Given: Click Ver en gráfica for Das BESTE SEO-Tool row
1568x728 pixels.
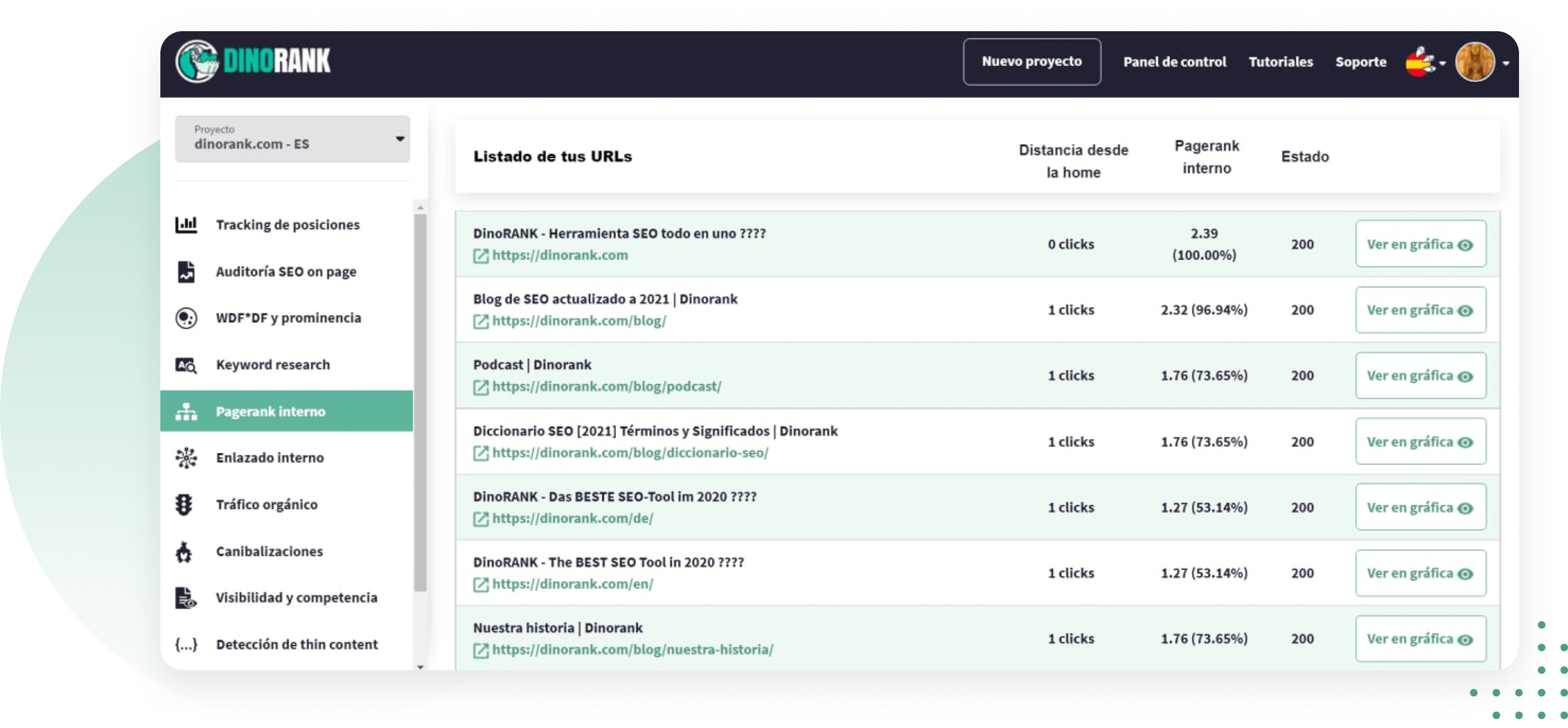Looking at the screenshot, I should coord(1420,507).
